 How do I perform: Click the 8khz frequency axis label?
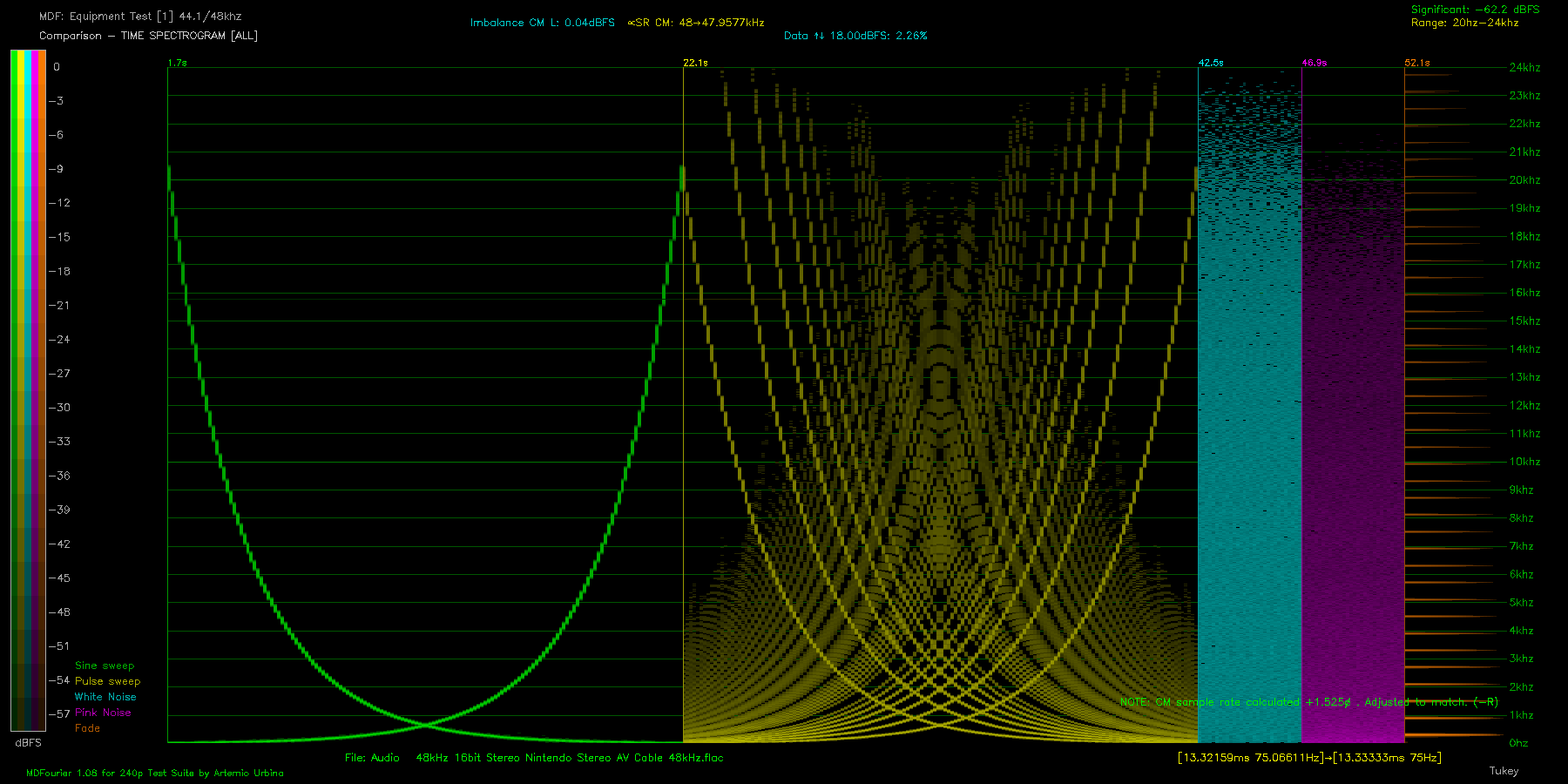1522,518
